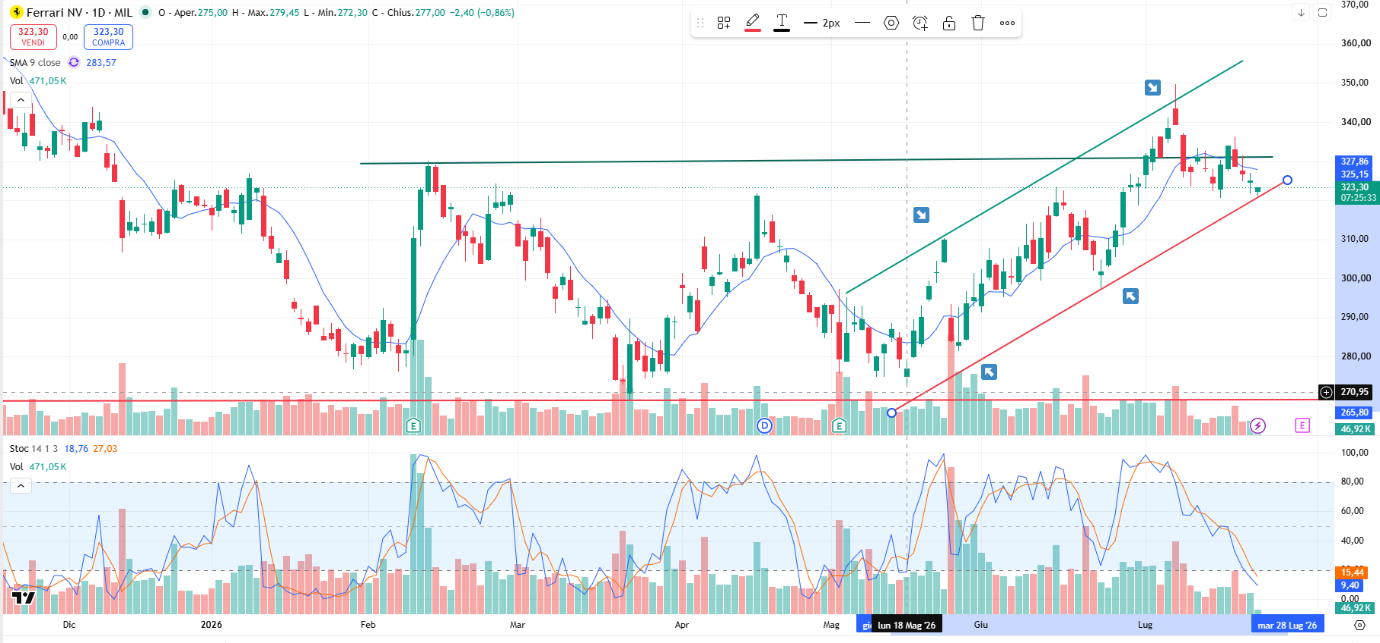
Task: Click the lun 18 Mag '26 date label
Action: [907, 625]
